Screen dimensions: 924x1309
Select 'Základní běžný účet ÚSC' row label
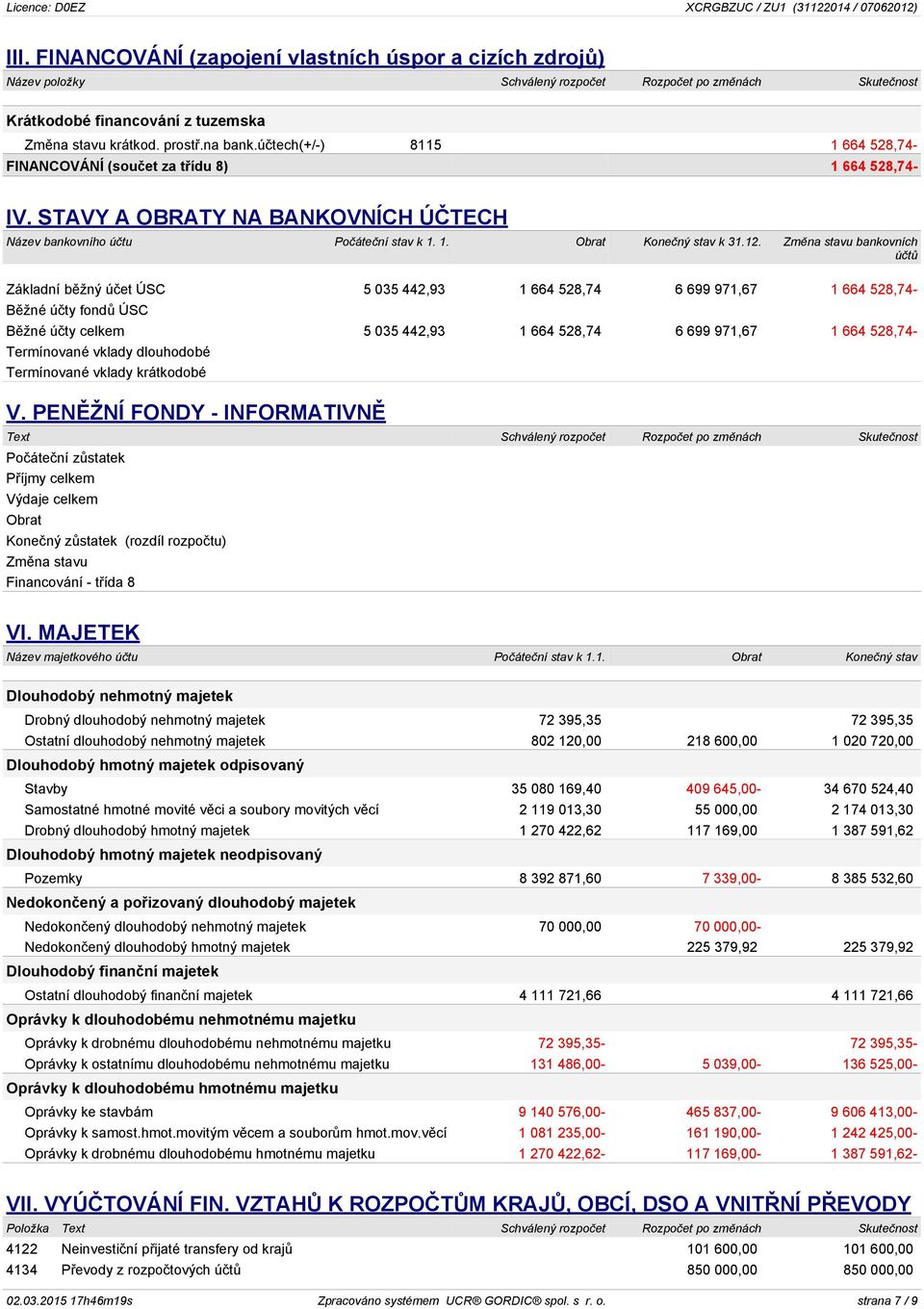pyautogui.click(x=86, y=290)
